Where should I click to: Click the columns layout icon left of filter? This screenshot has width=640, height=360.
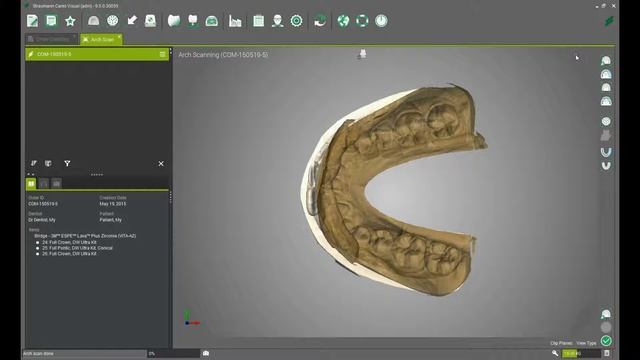[x=48, y=163]
